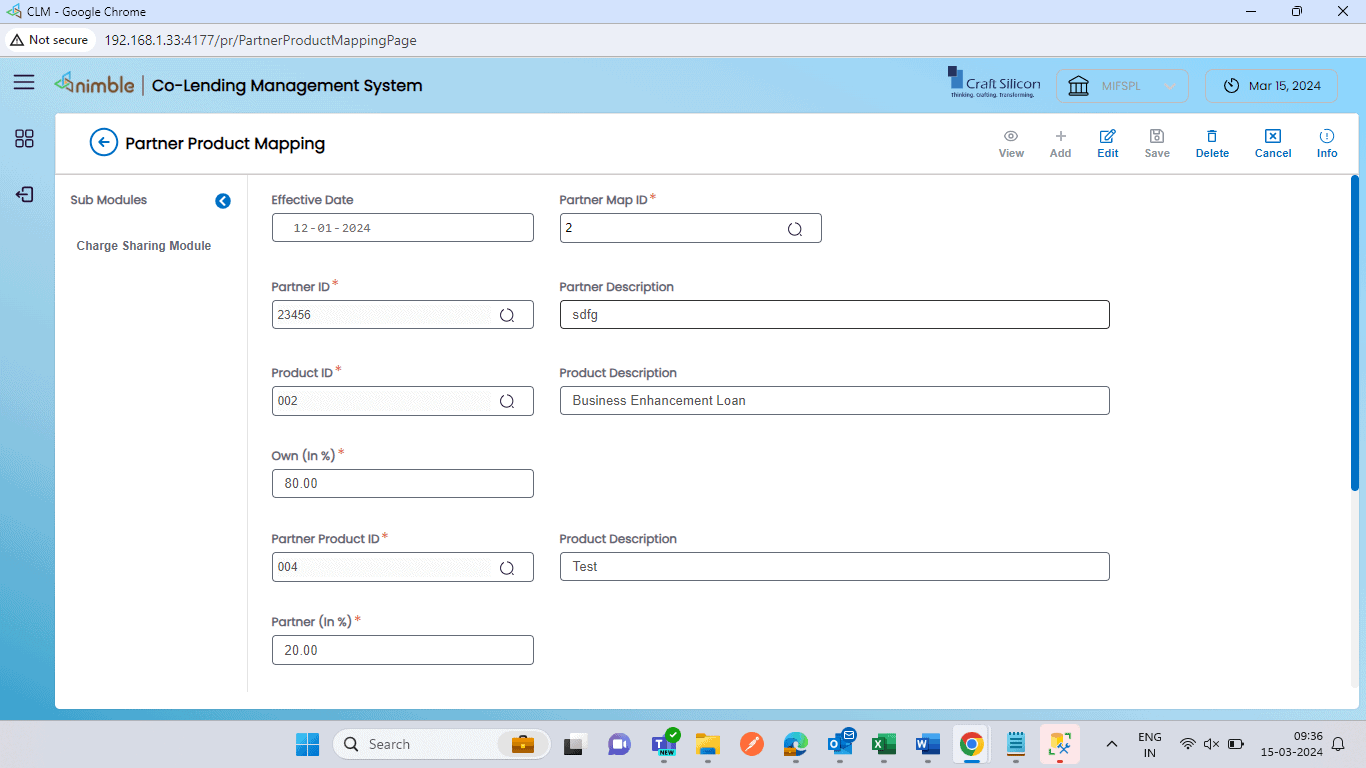Click the Mar 15, 2024 date button
Viewport: 1366px width, 768px height.
point(1272,86)
